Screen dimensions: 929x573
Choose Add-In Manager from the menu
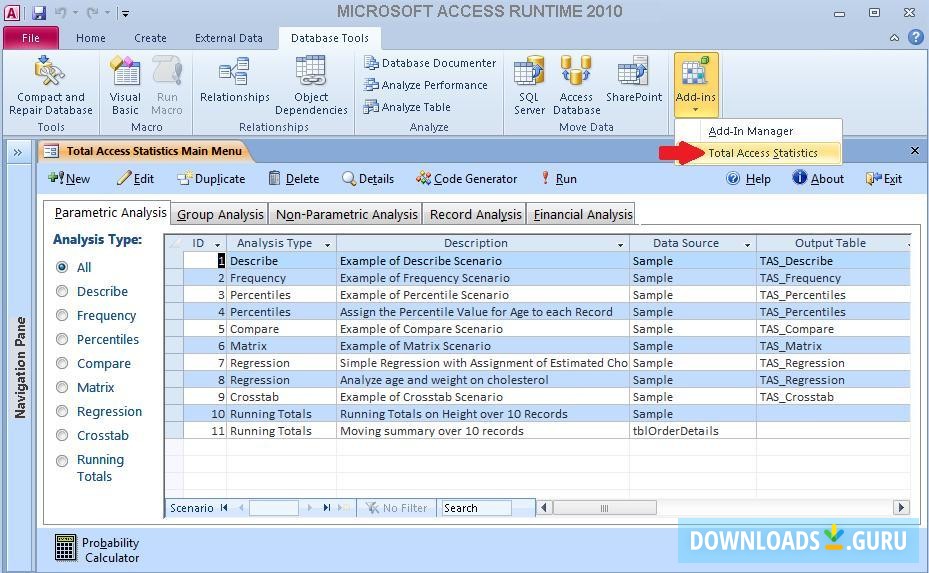pos(751,131)
